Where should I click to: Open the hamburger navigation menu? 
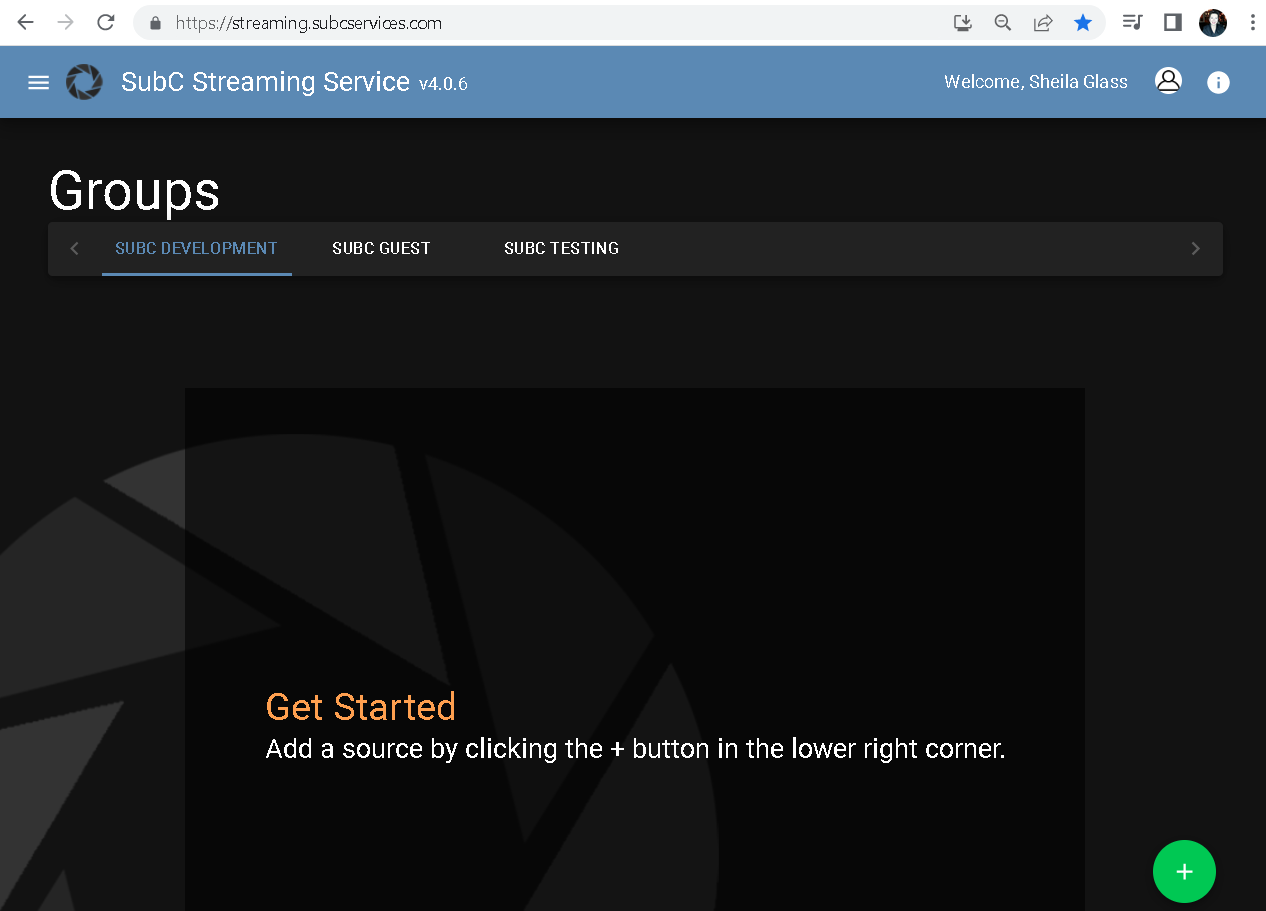coord(38,82)
